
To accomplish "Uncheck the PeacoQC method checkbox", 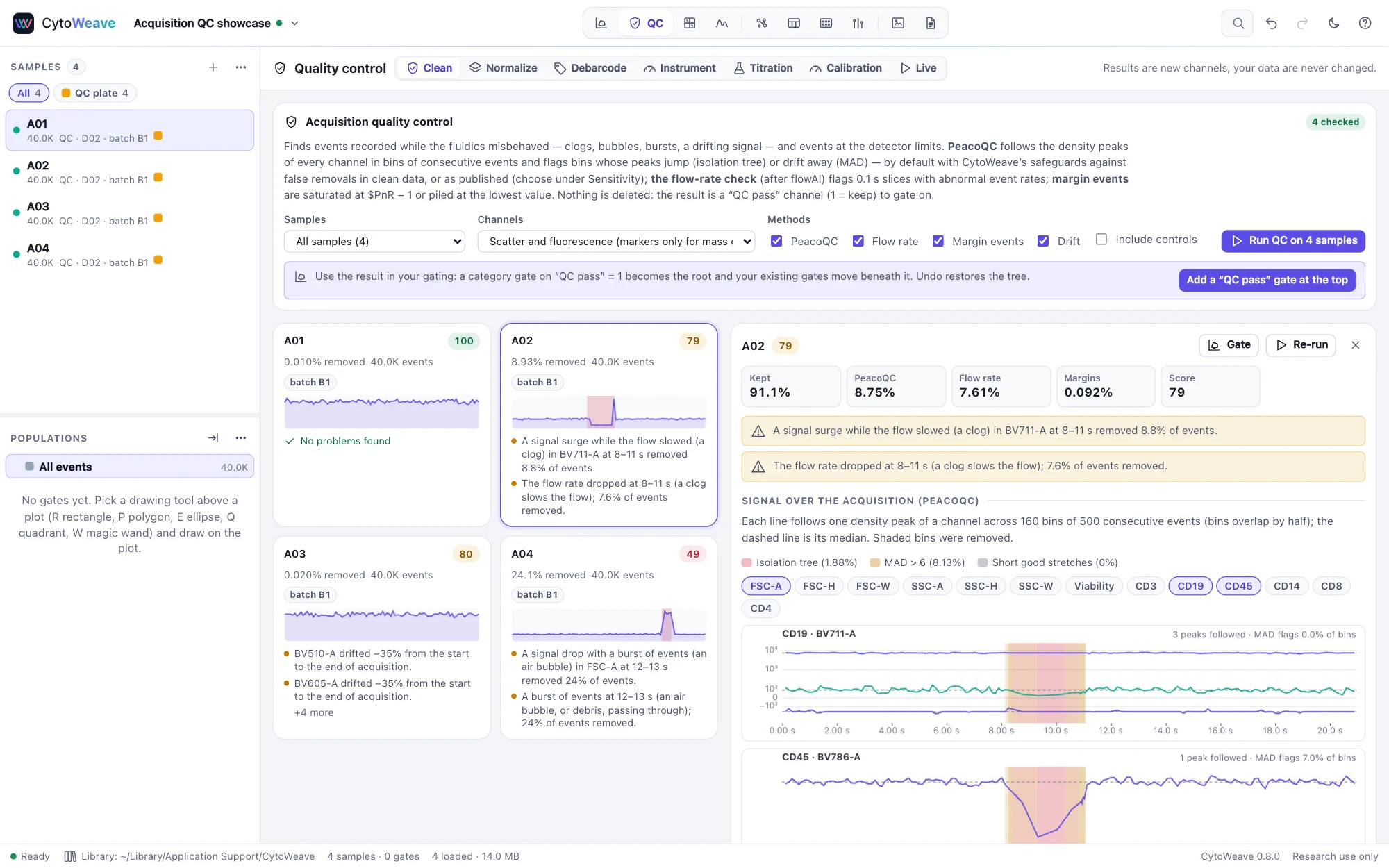I will coord(776,241).
